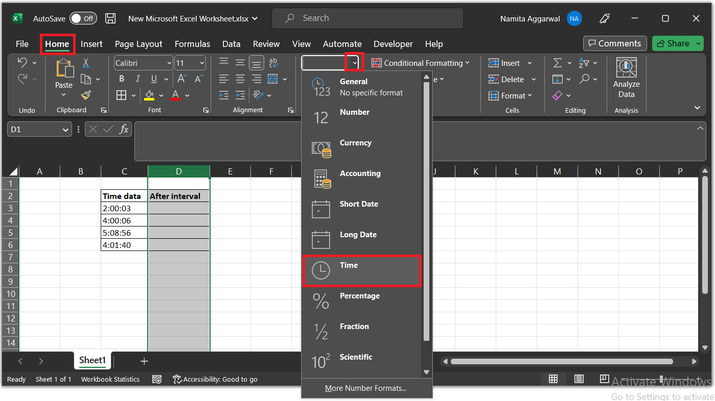
Task: Click the Orientation text angle icon
Action: tap(258, 95)
